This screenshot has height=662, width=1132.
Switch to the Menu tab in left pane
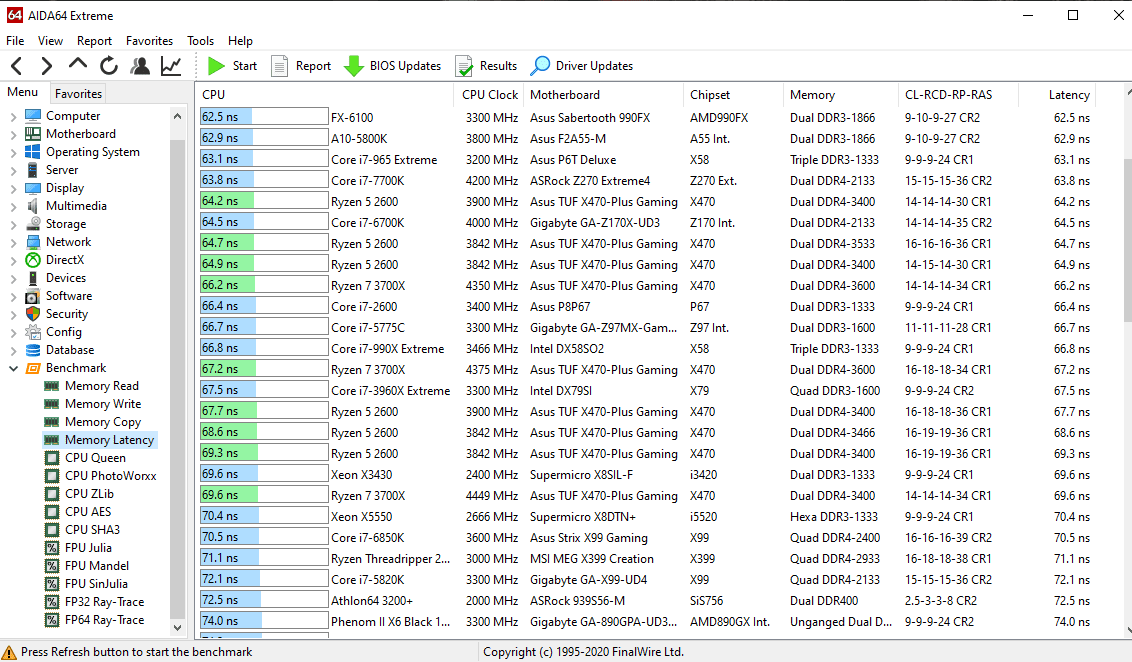click(22, 92)
